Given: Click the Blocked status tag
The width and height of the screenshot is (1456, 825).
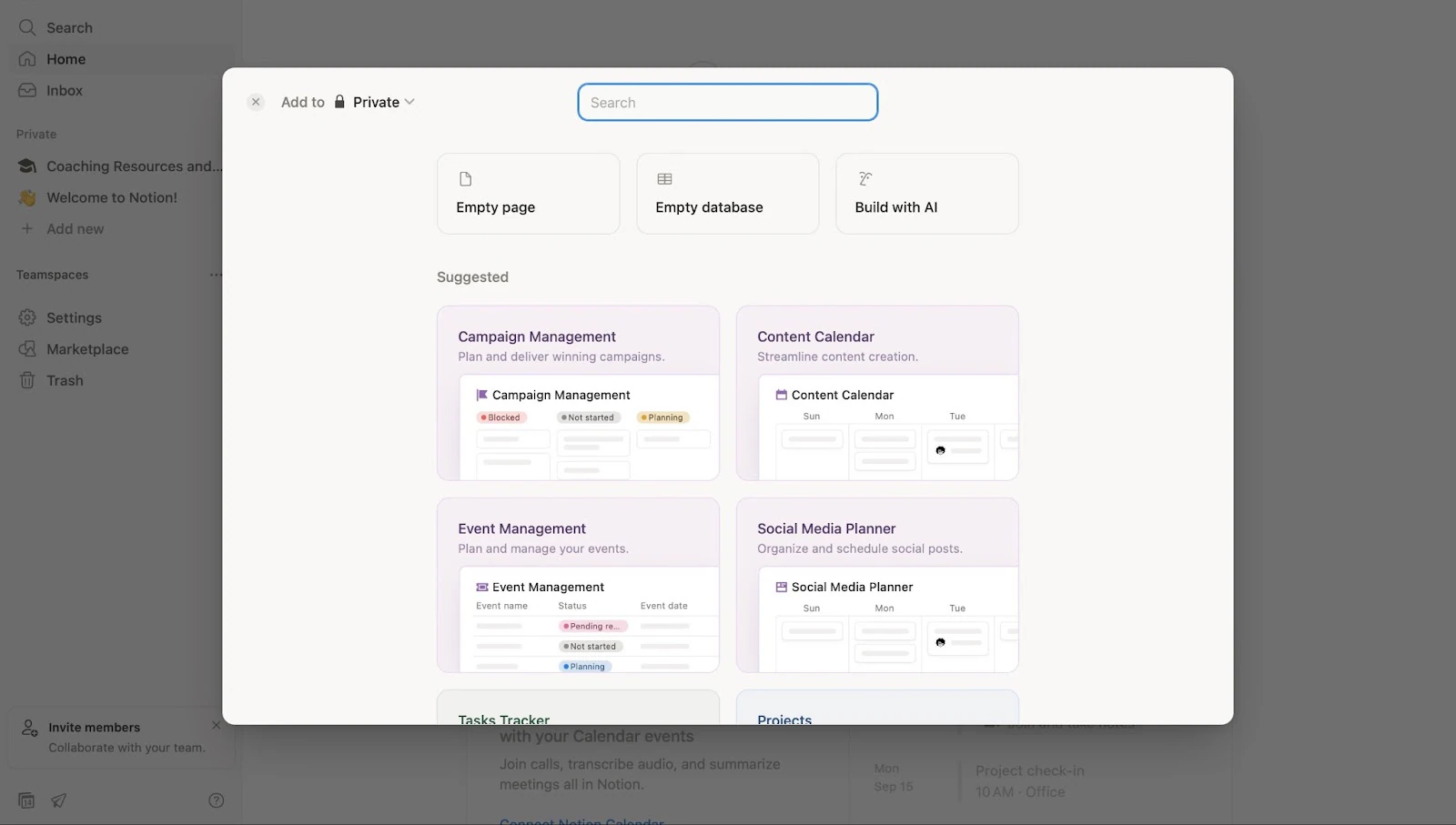Looking at the screenshot, I should (501, 418).
